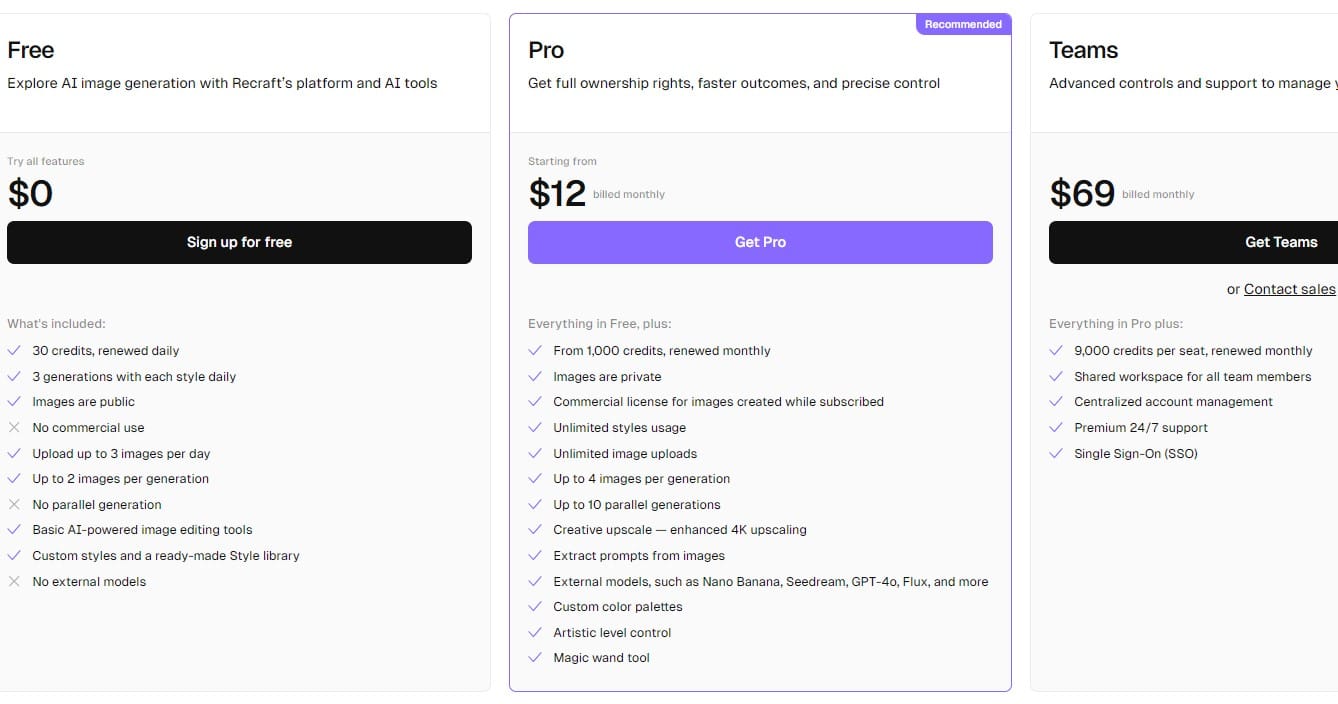Click the X icon beside No parallel generation
The height and width of the screenshot is (704, 1338).
tap(14, 505)
